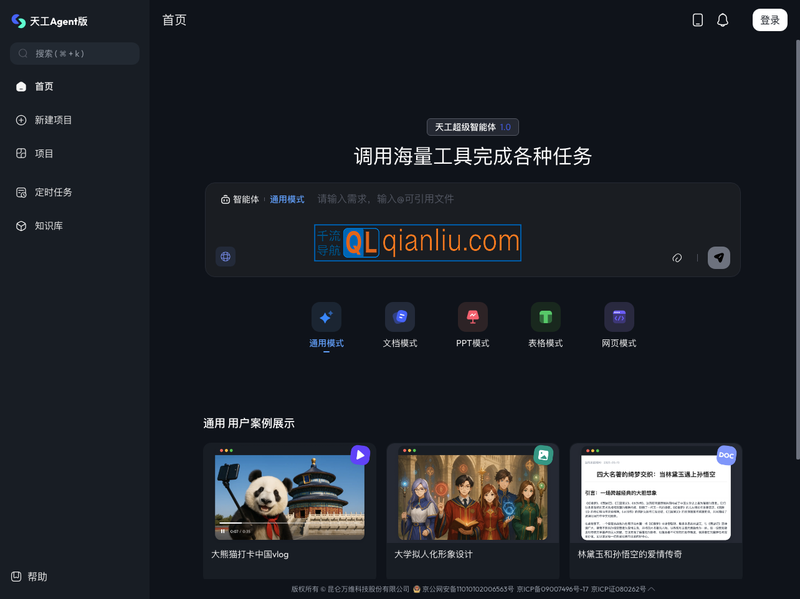Open 知识库 from the sidebar
Screen dimensions: 800x599
45,225
